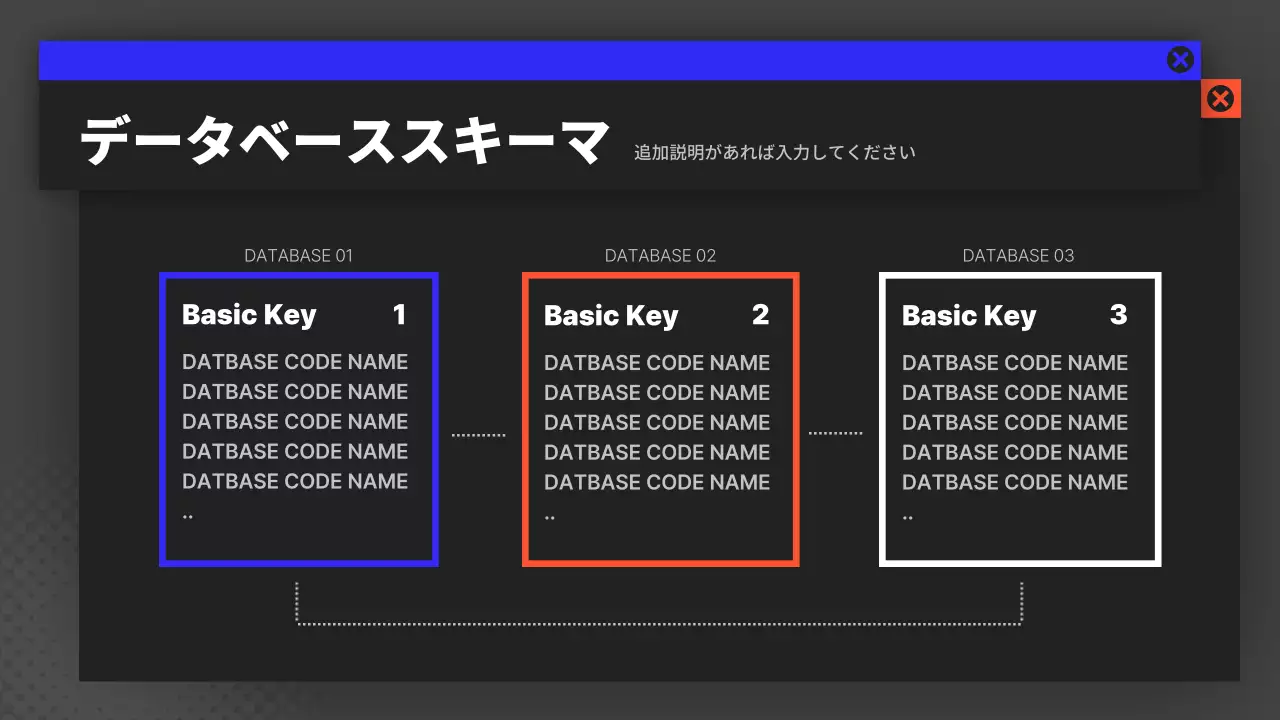Click first DATBASE CODE NAME line in blue box
Viewport: 1280px width, 720px height.
(x=295, y=362)
